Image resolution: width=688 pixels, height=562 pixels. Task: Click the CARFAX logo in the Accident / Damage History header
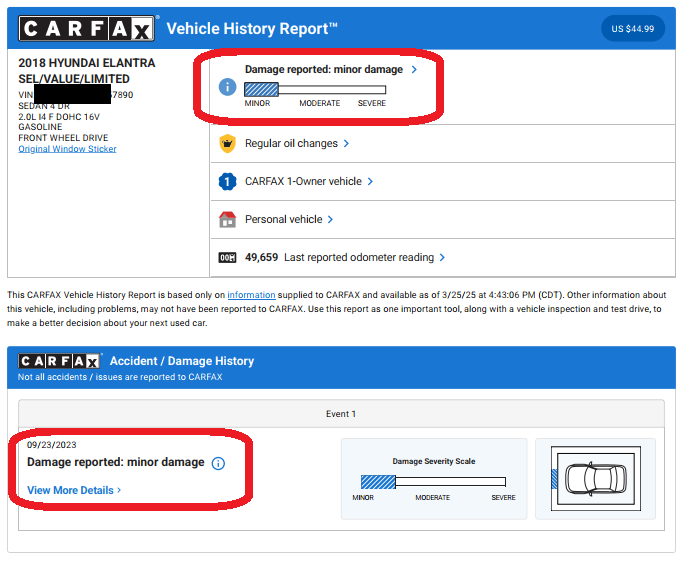59,361
